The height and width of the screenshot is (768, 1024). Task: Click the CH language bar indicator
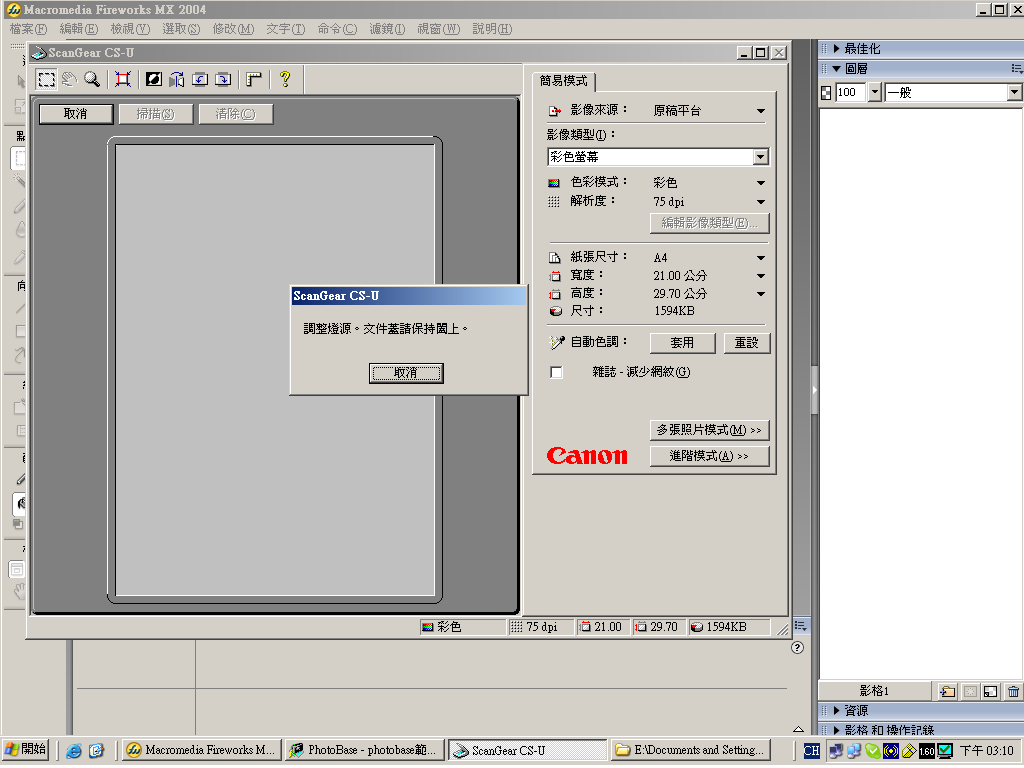[x=811, y=751]
